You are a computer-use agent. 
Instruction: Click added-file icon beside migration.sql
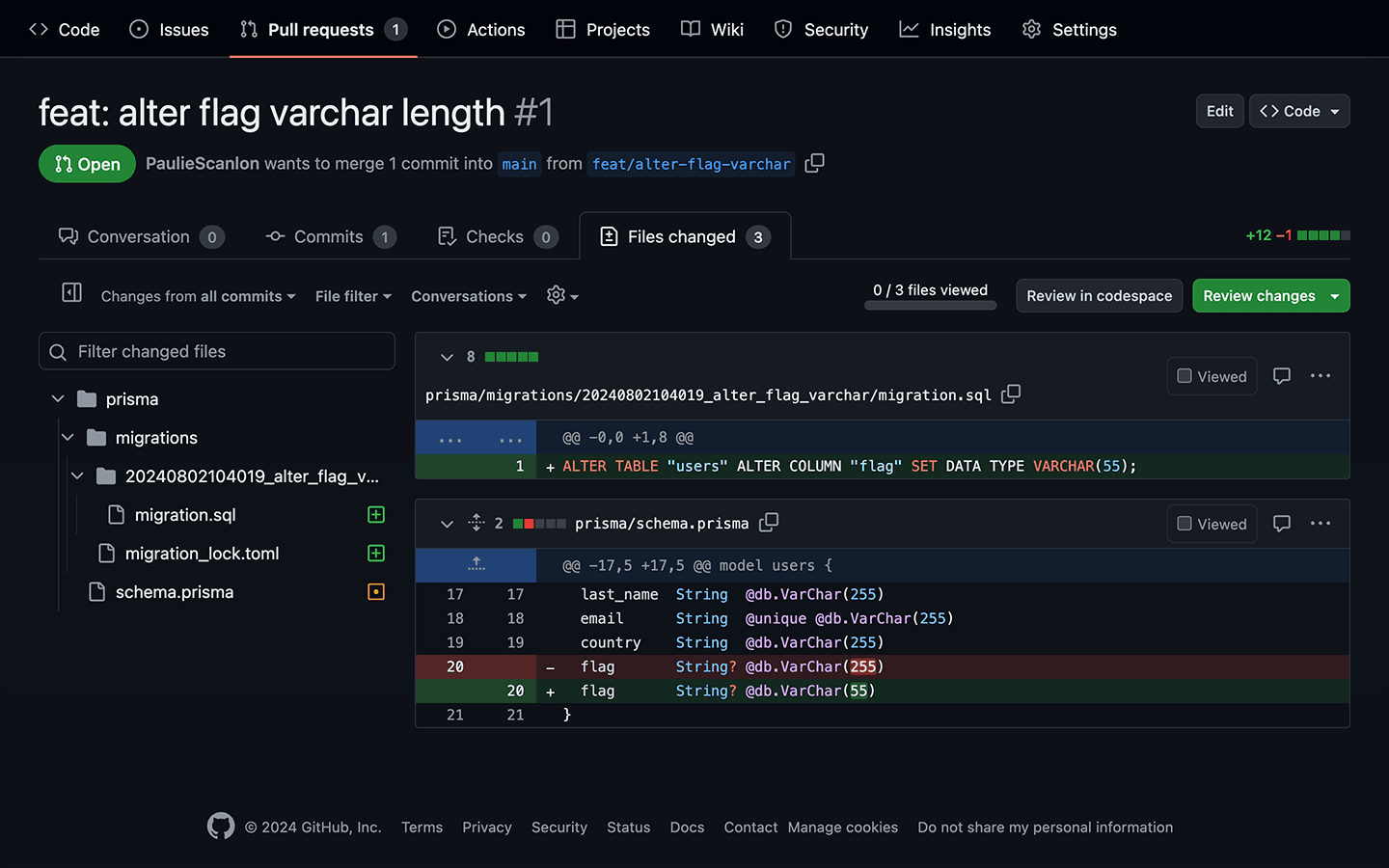pyautogui.click(x=376, y=514)
